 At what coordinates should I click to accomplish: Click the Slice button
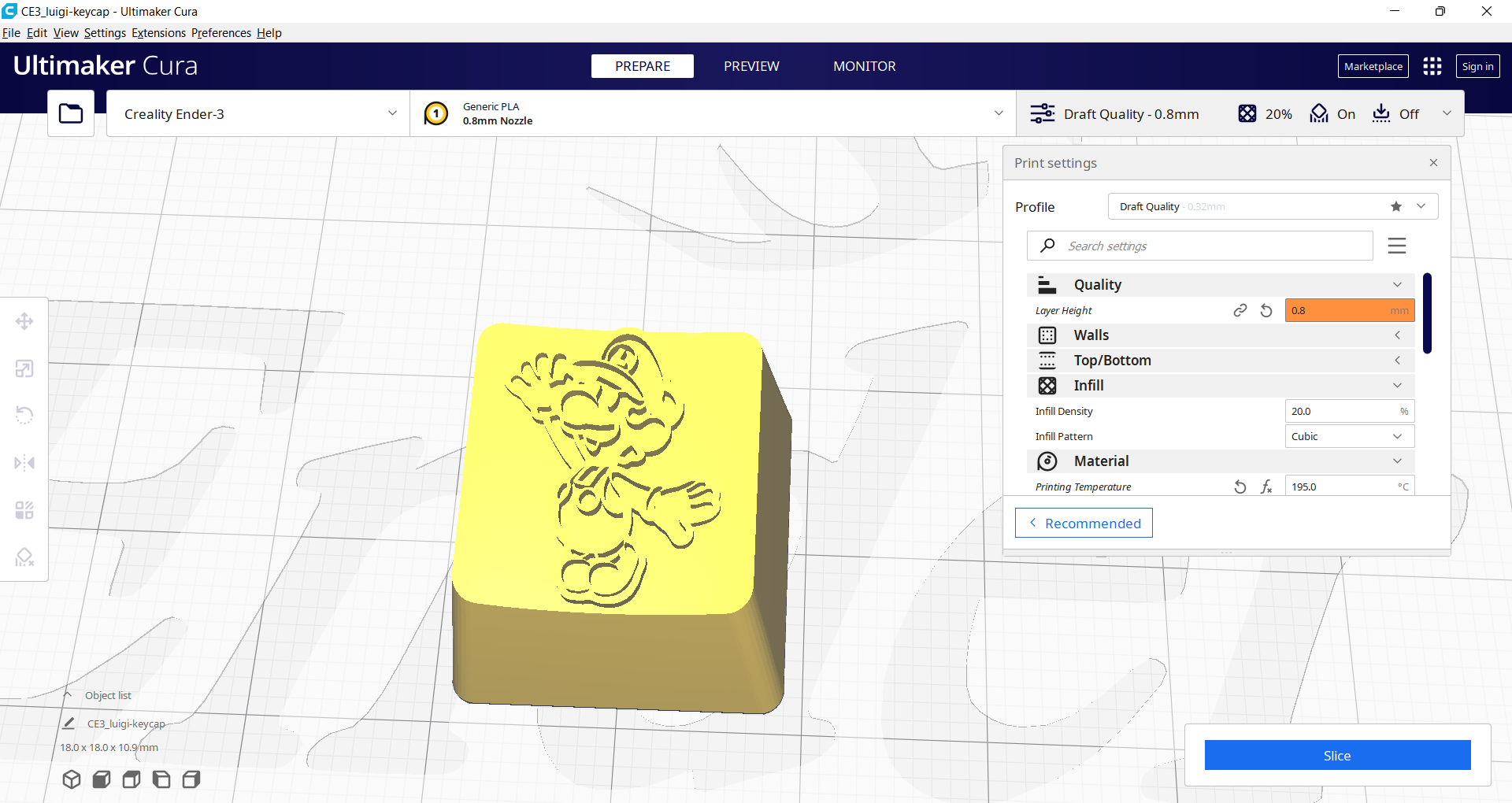pyautogui.click(x=1337, y=755)
